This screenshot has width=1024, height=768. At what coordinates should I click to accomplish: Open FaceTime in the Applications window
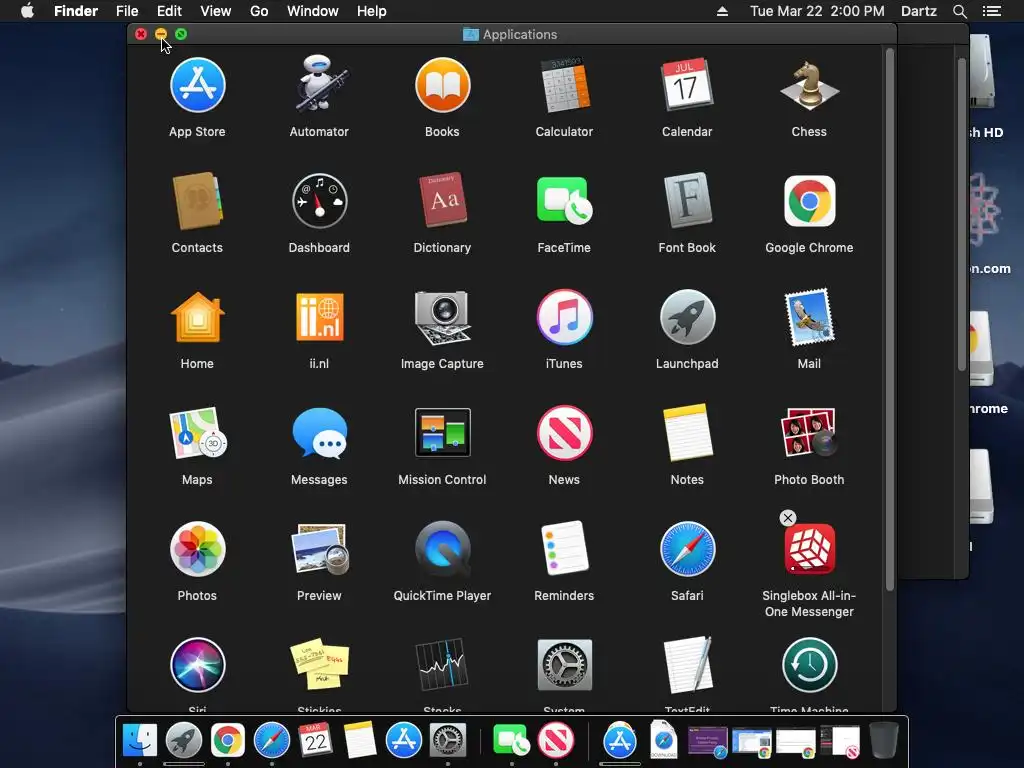pos(564,200)
